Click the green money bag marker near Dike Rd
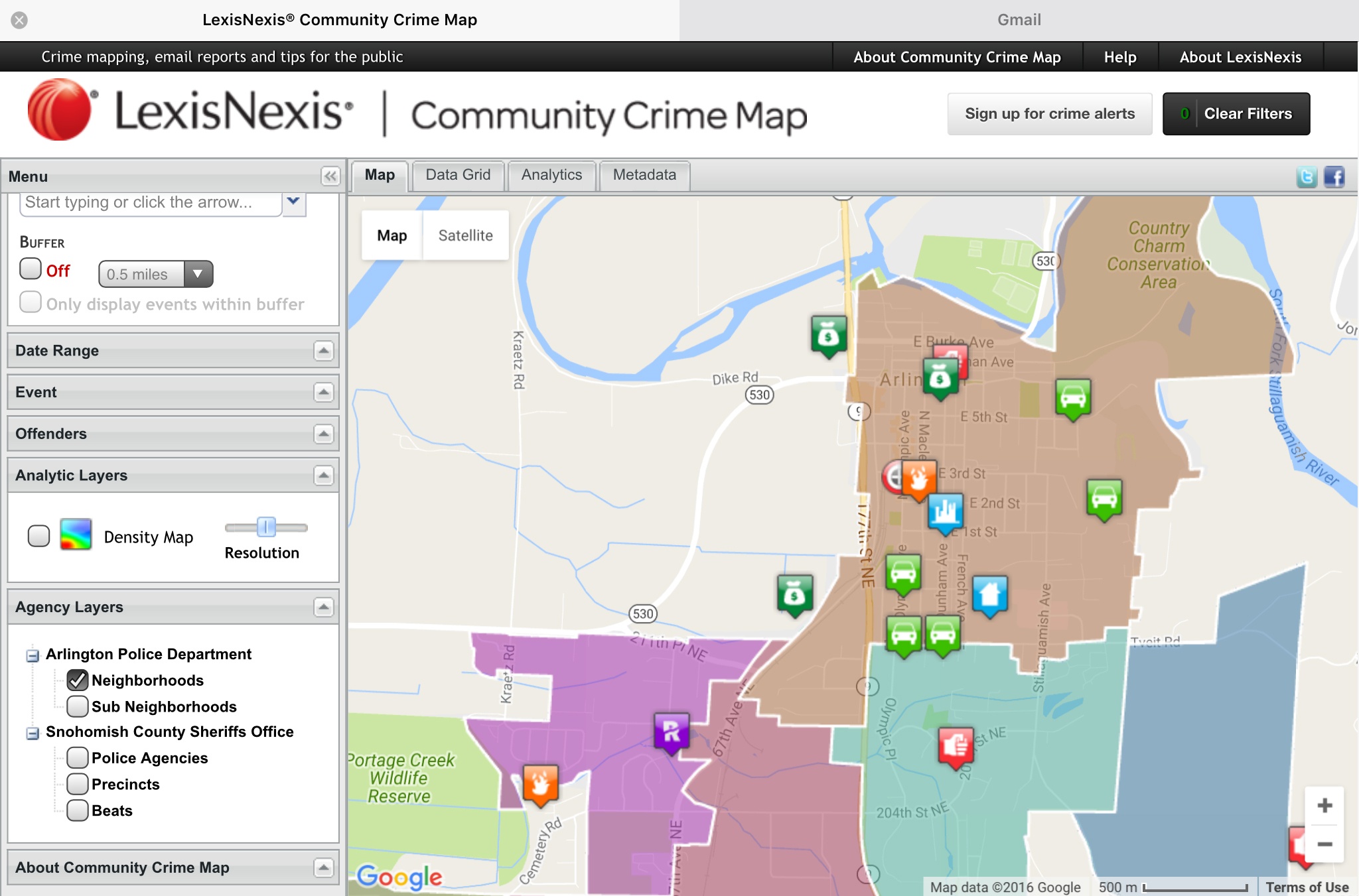Screen dimensions: 1359x896 828,334
